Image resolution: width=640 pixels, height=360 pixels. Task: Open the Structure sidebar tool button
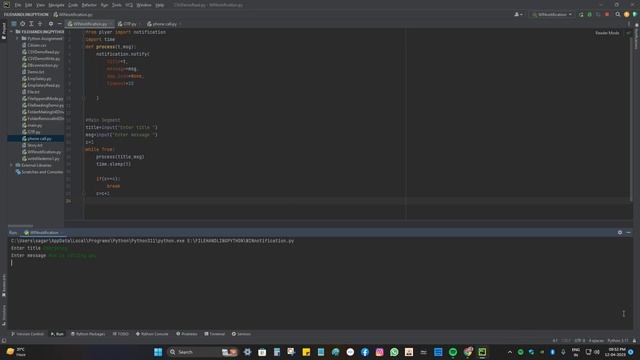pyautogui.click(x=4, y=315)
